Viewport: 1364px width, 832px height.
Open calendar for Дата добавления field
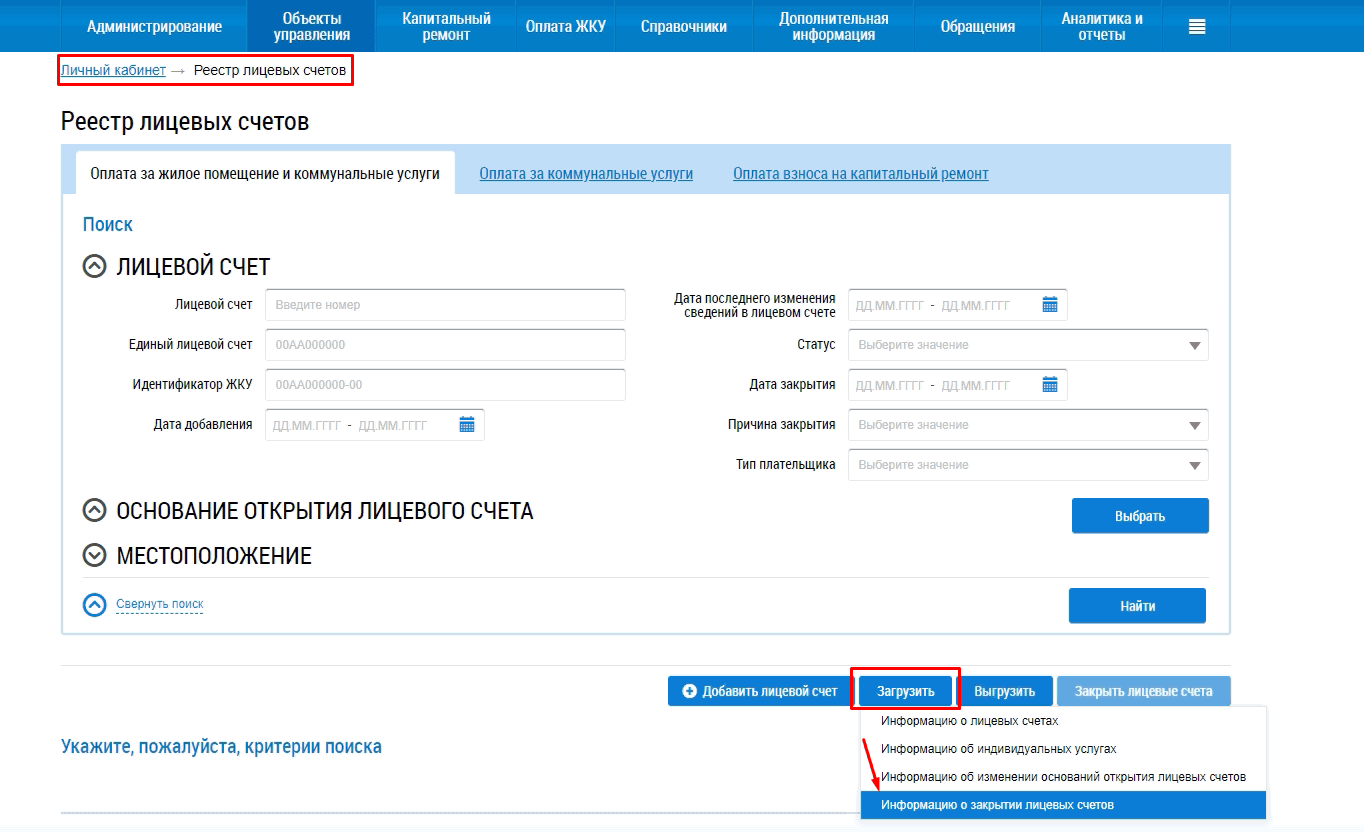[467, 425]
